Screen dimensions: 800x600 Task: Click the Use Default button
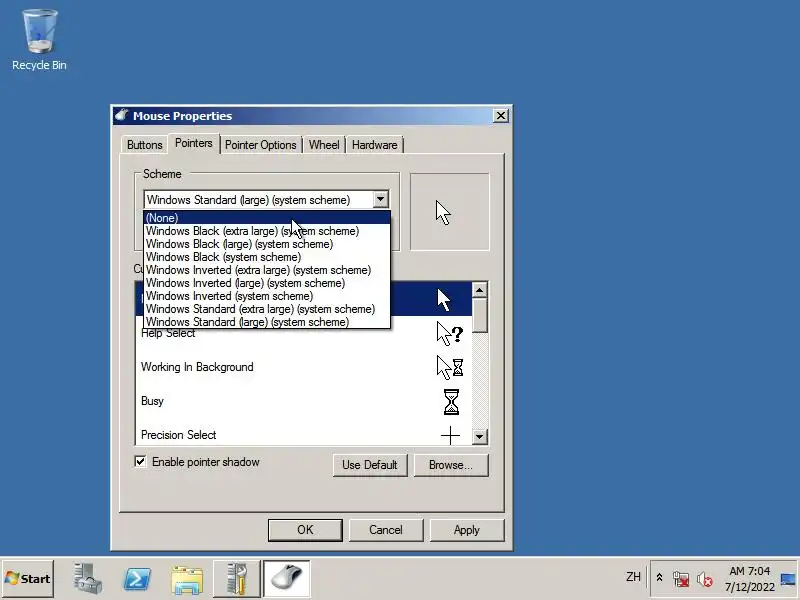tap(370, 465)
